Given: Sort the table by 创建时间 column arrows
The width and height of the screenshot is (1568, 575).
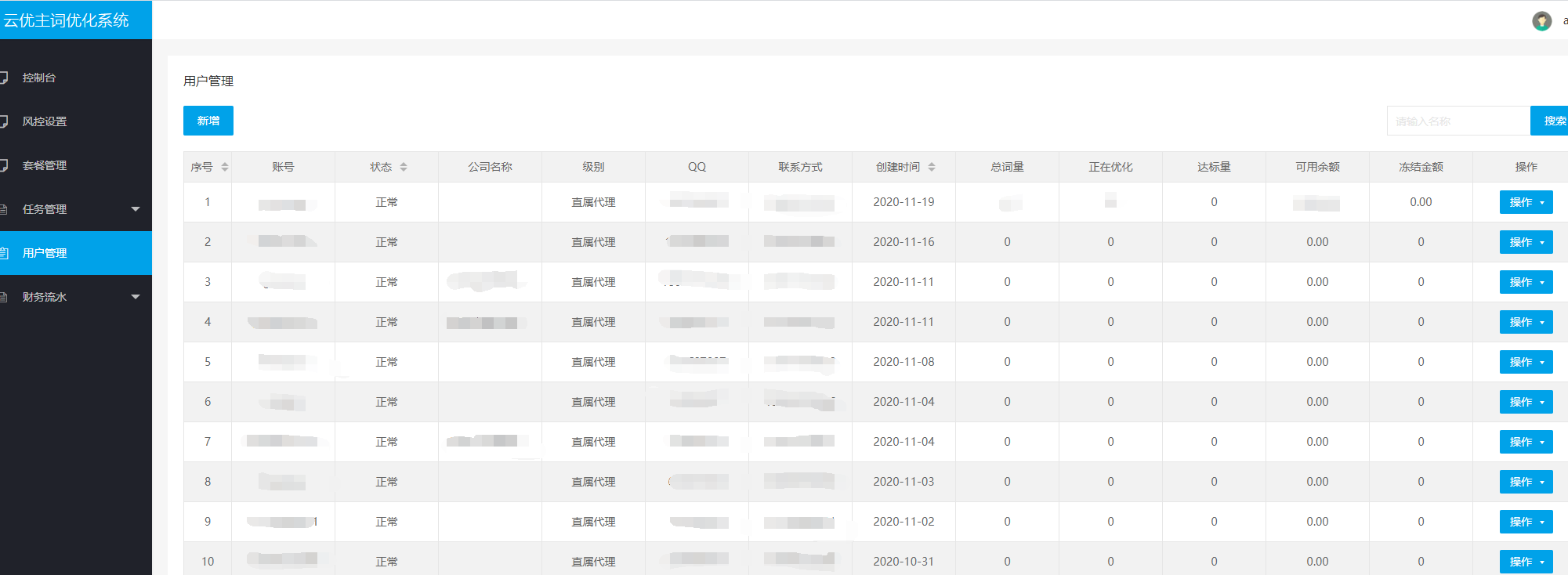Looking at the screenshot, I should coord(932,167).
